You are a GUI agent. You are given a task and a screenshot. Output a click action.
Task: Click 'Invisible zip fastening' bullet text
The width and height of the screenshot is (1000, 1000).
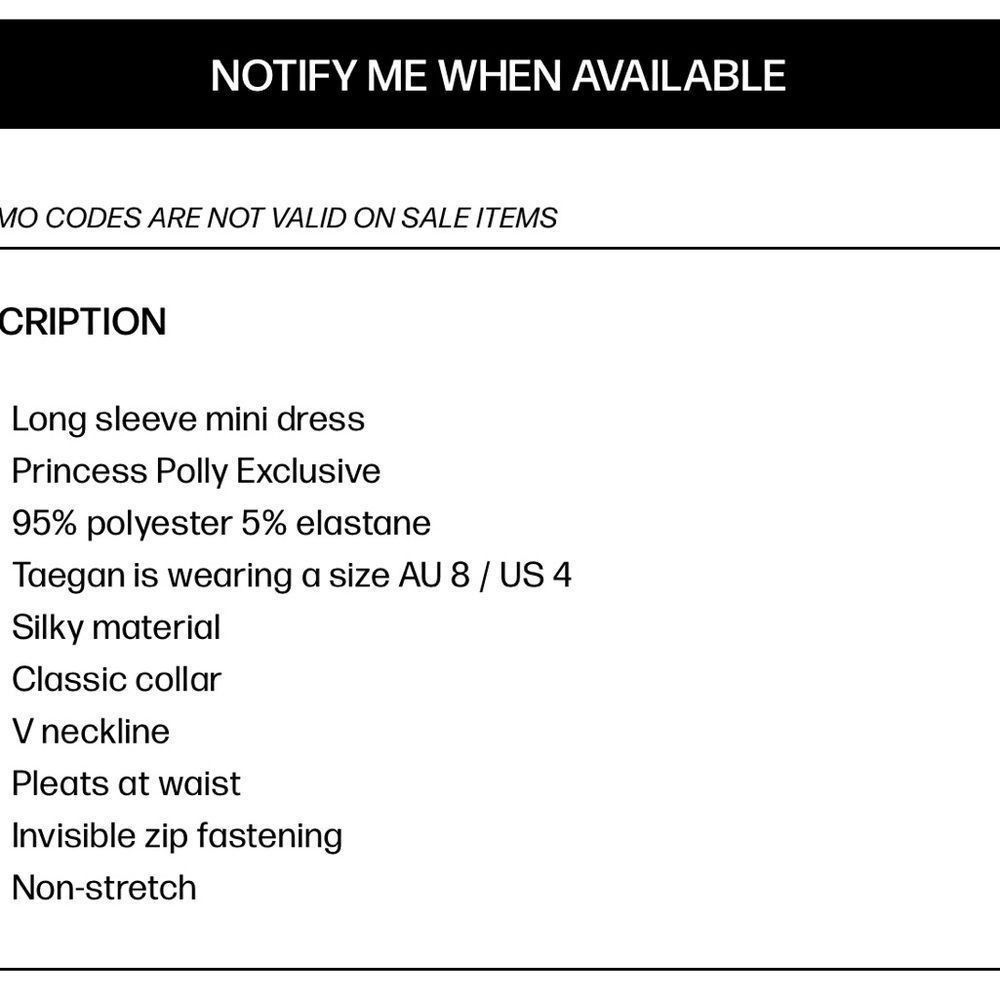click(x=177, y=836)
